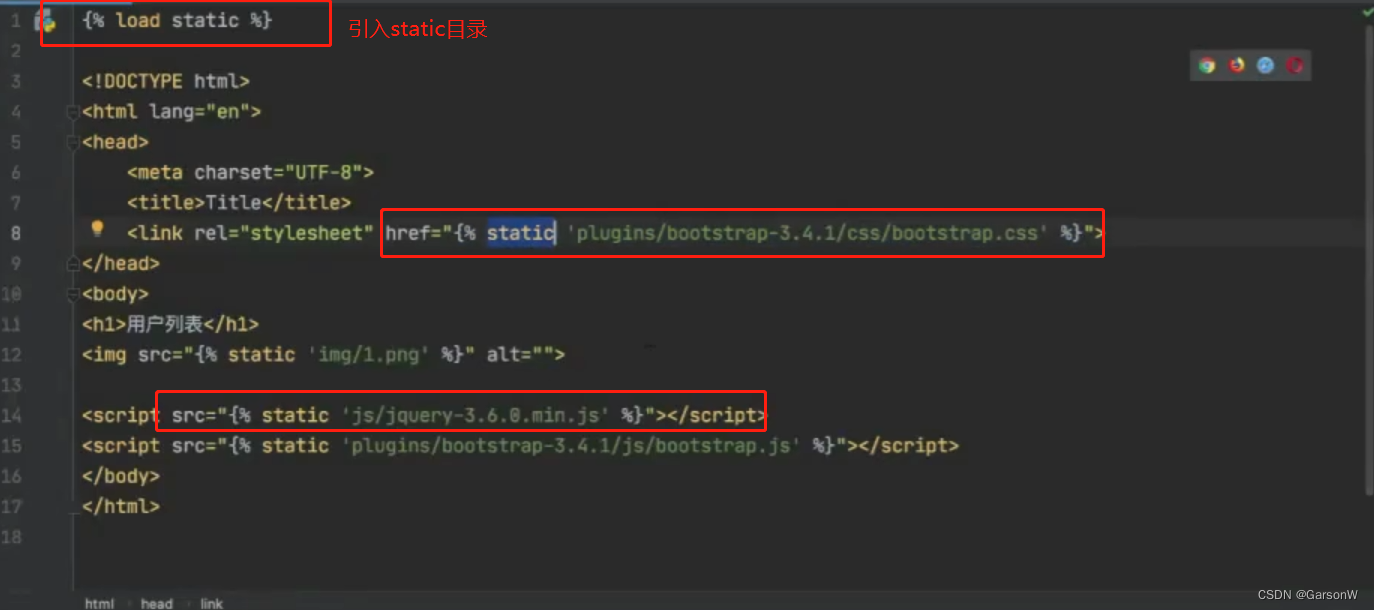1374x610 pixels.
Task: Click the closing '</html>' tag
Action: pos(121,507)
